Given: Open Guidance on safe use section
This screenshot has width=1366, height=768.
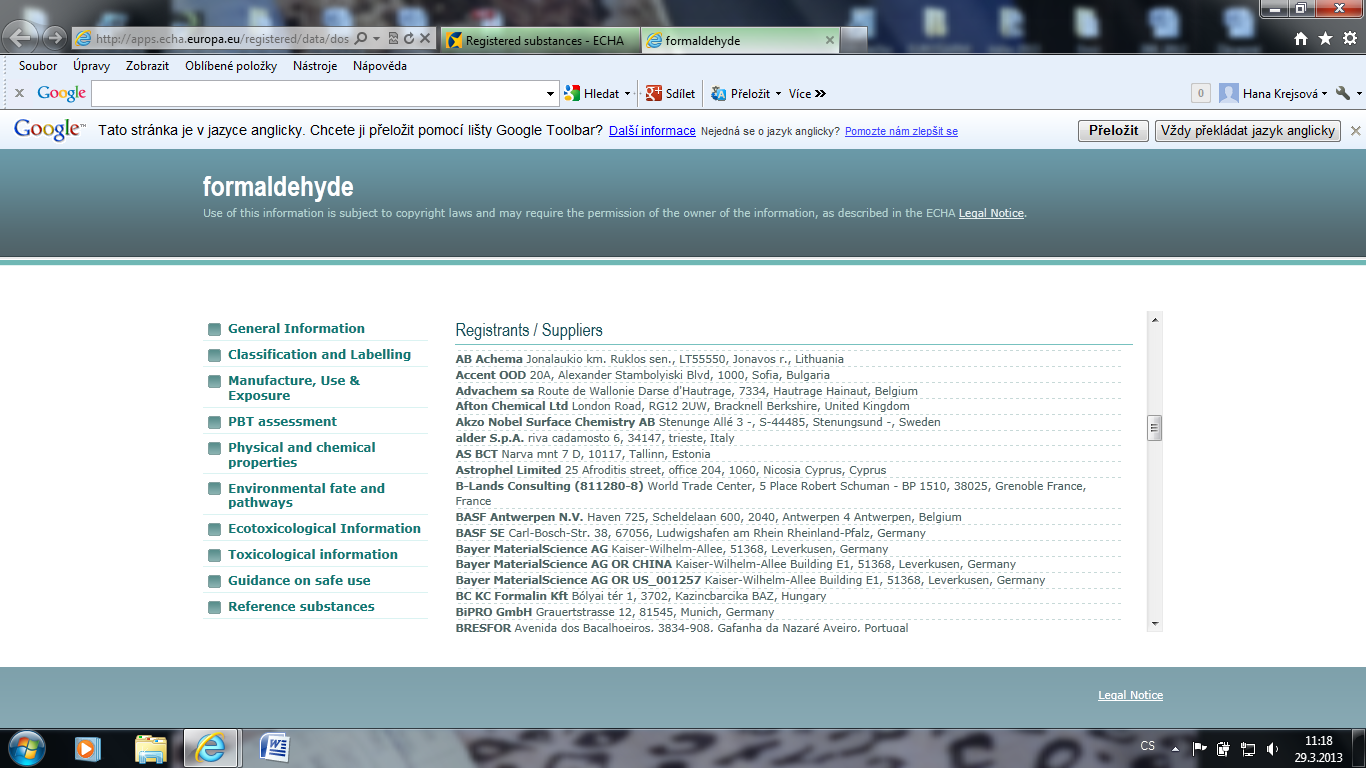Looking at the screenshot, I should coord(299,580).
